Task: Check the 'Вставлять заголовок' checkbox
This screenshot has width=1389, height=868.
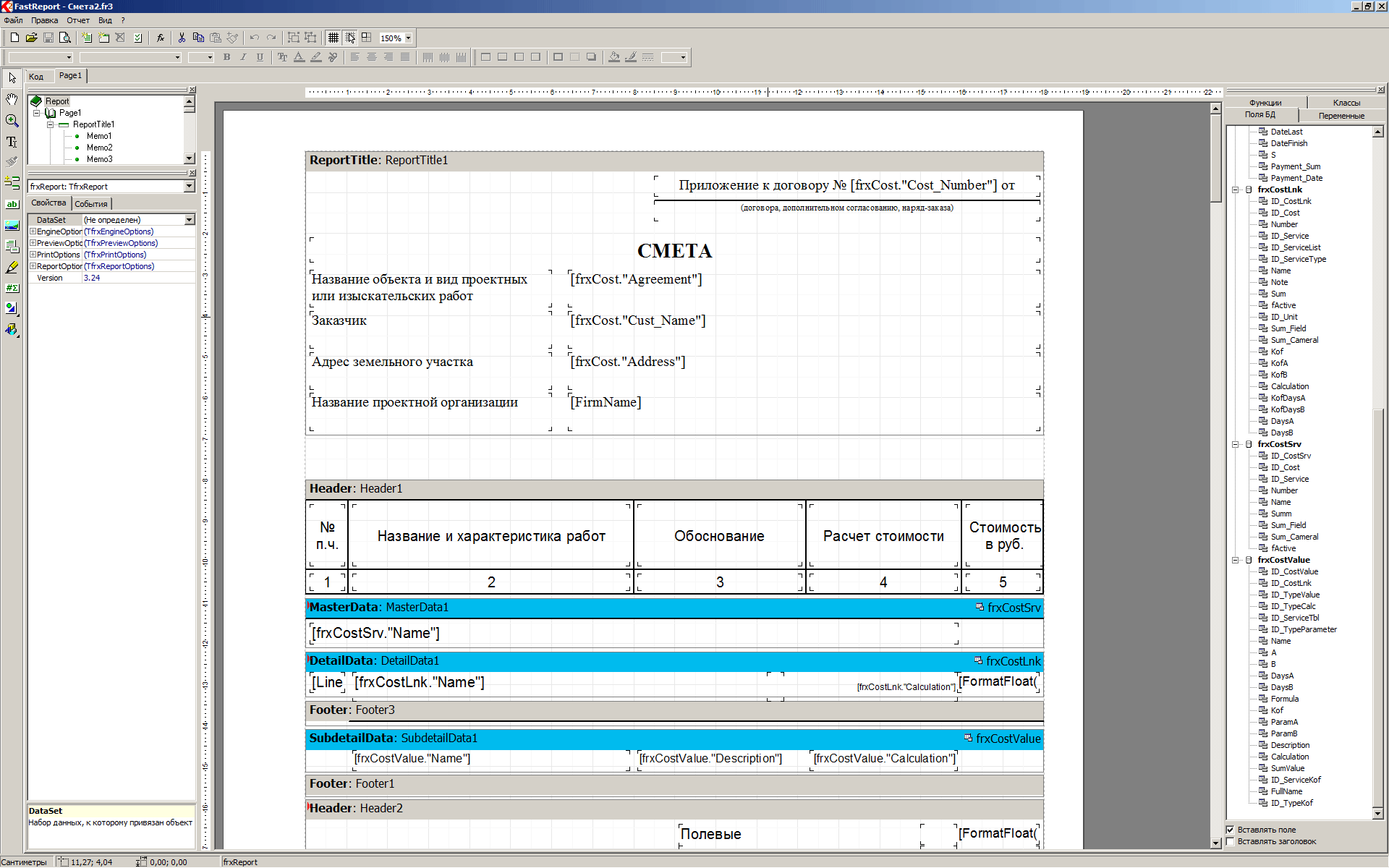Action: point(1230,842)
